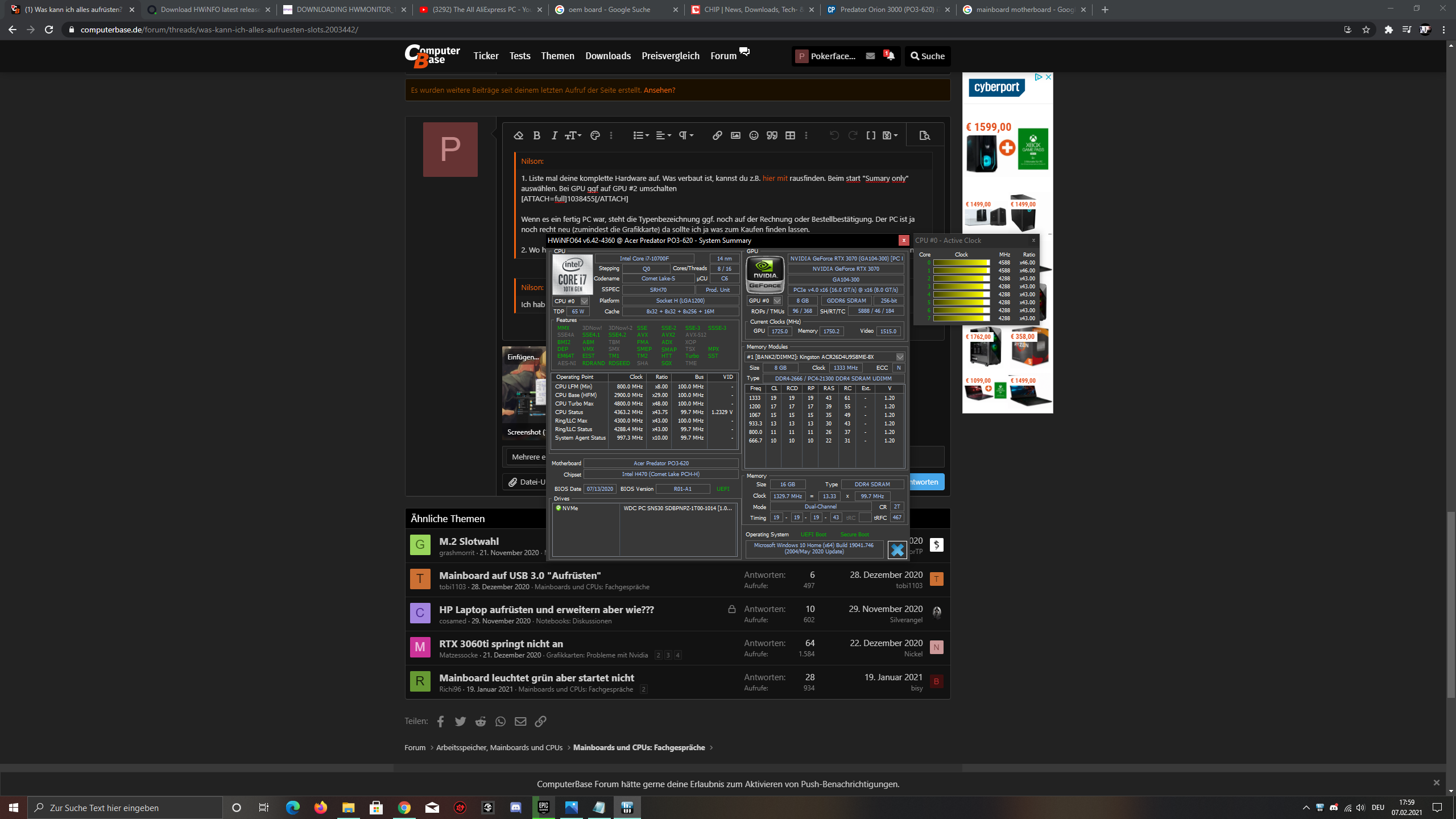Insert a link with the chain icon
1456x819 pixels.
tap(717, 135)
